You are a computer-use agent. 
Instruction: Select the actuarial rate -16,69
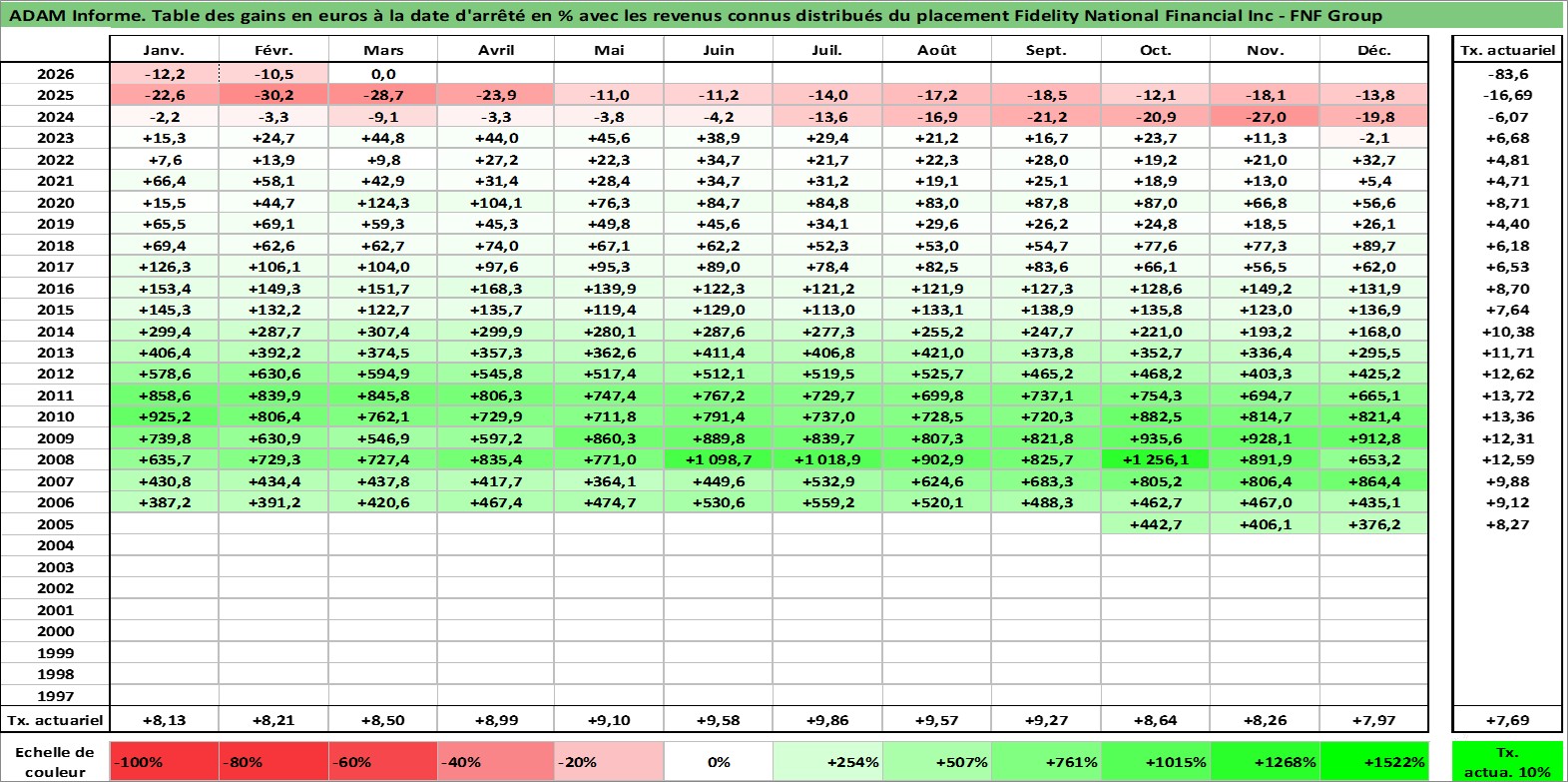coord(1507,95)
